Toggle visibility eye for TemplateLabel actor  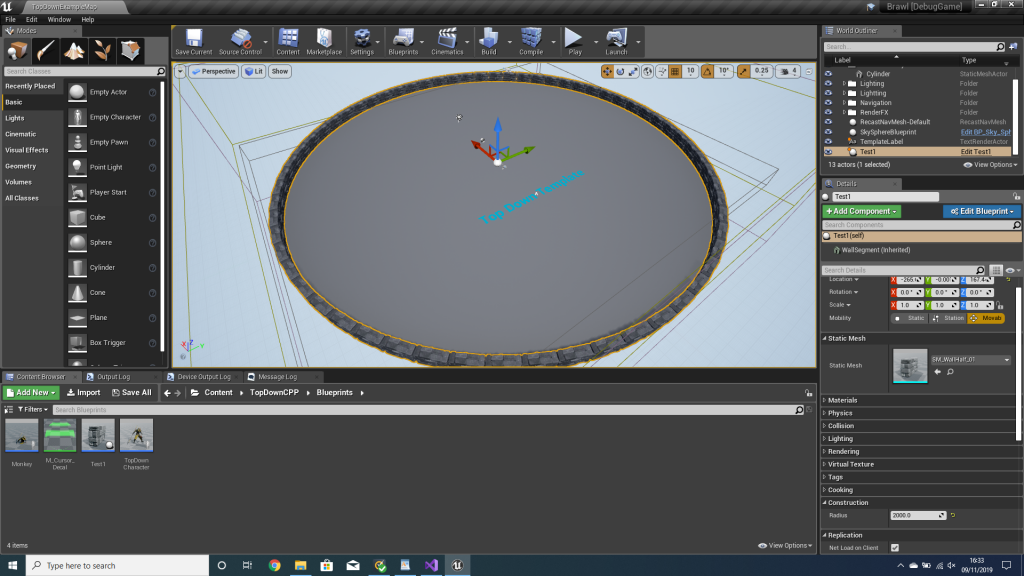point(828,142)
